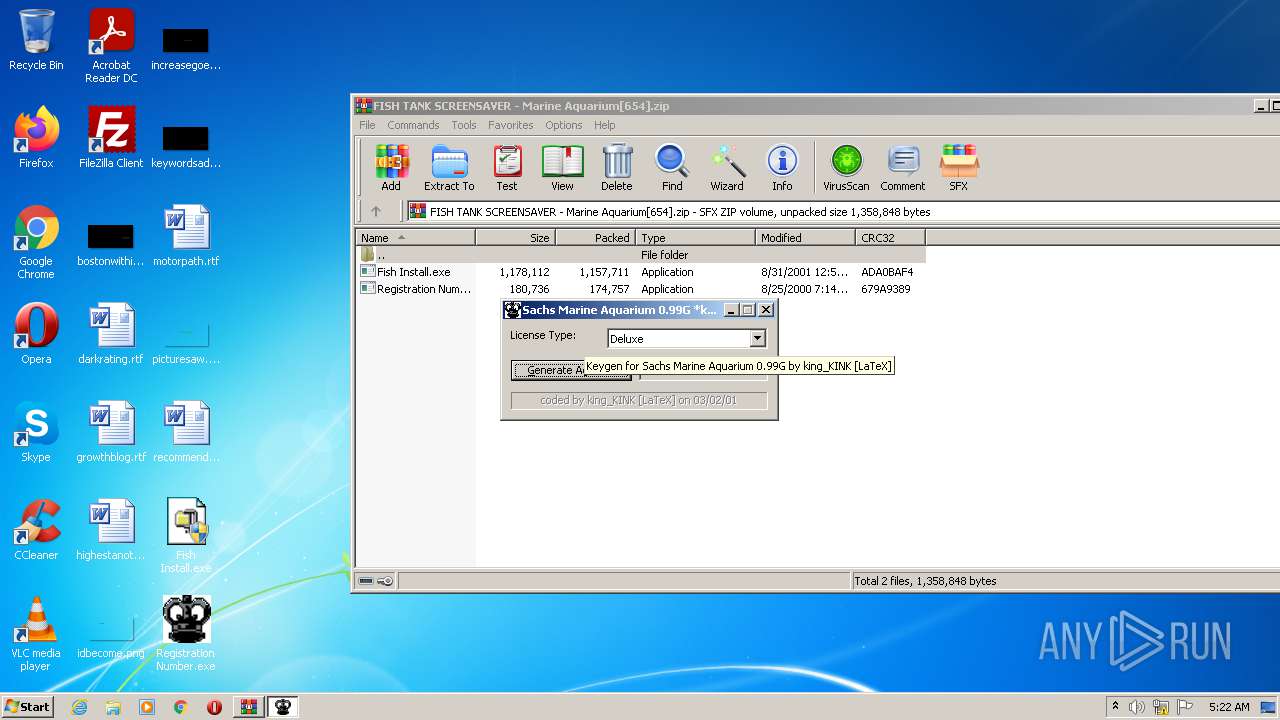
Task: Click the archive path address field
Action: point(842,211)
